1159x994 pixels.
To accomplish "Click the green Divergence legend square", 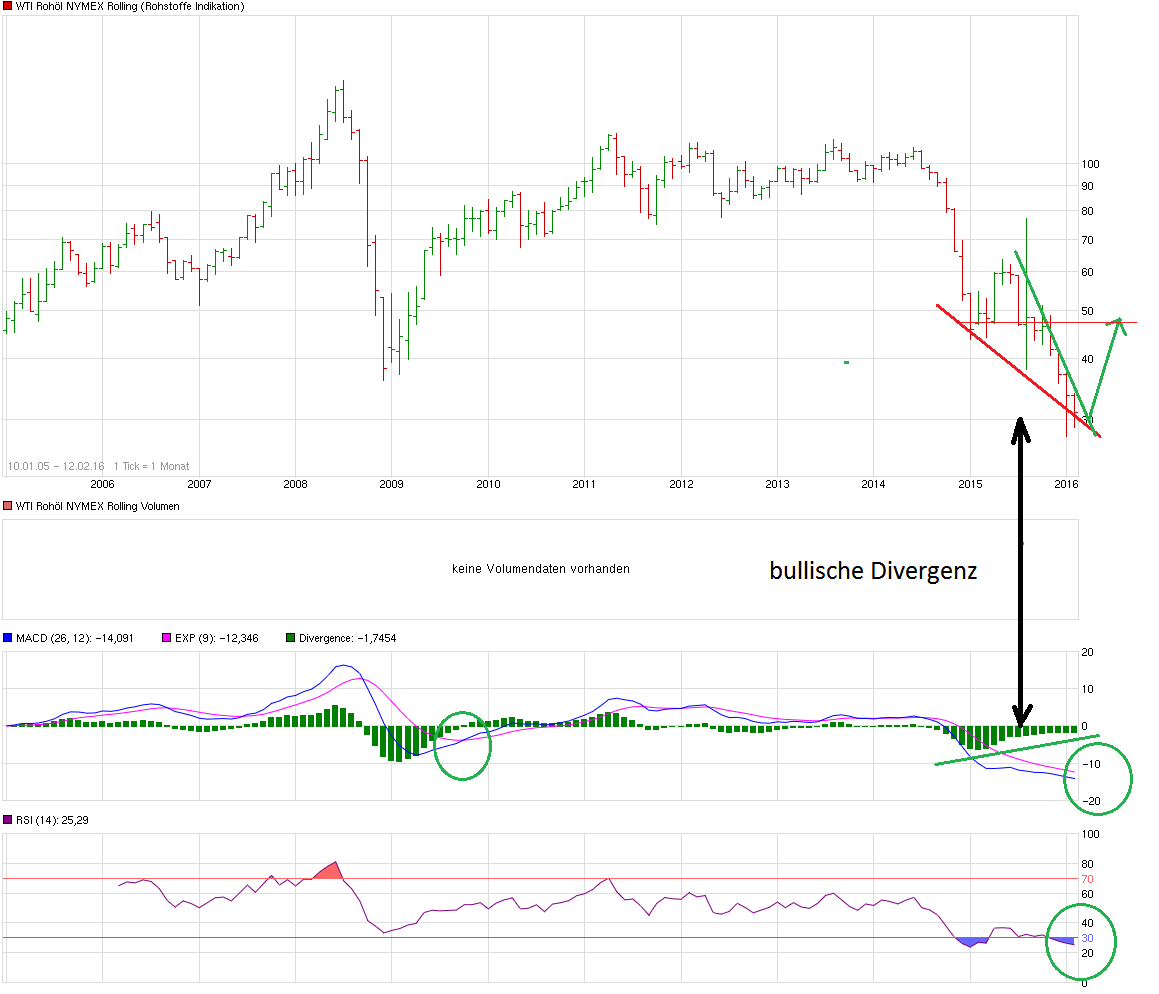I will [288, 637].
